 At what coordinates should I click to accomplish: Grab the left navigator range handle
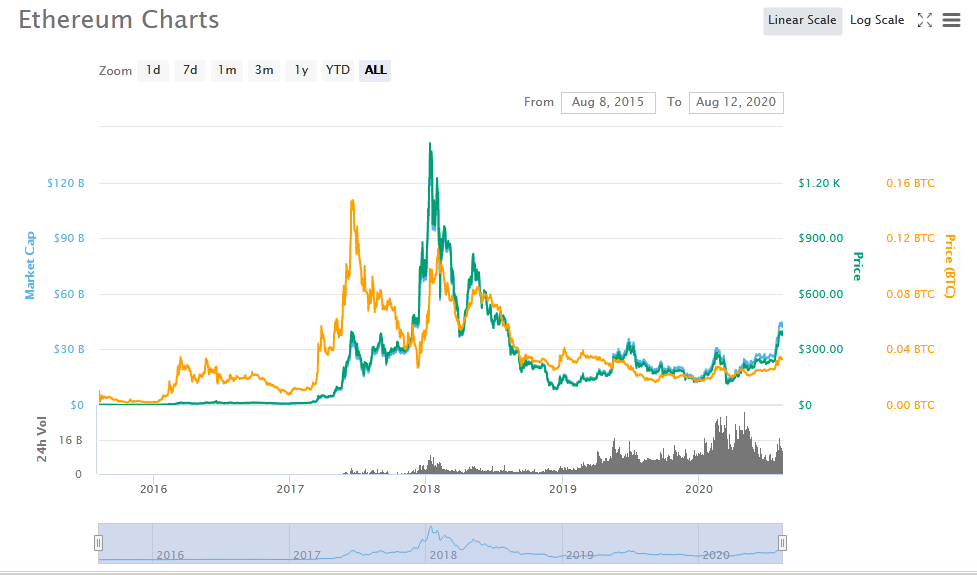(98, 543)
